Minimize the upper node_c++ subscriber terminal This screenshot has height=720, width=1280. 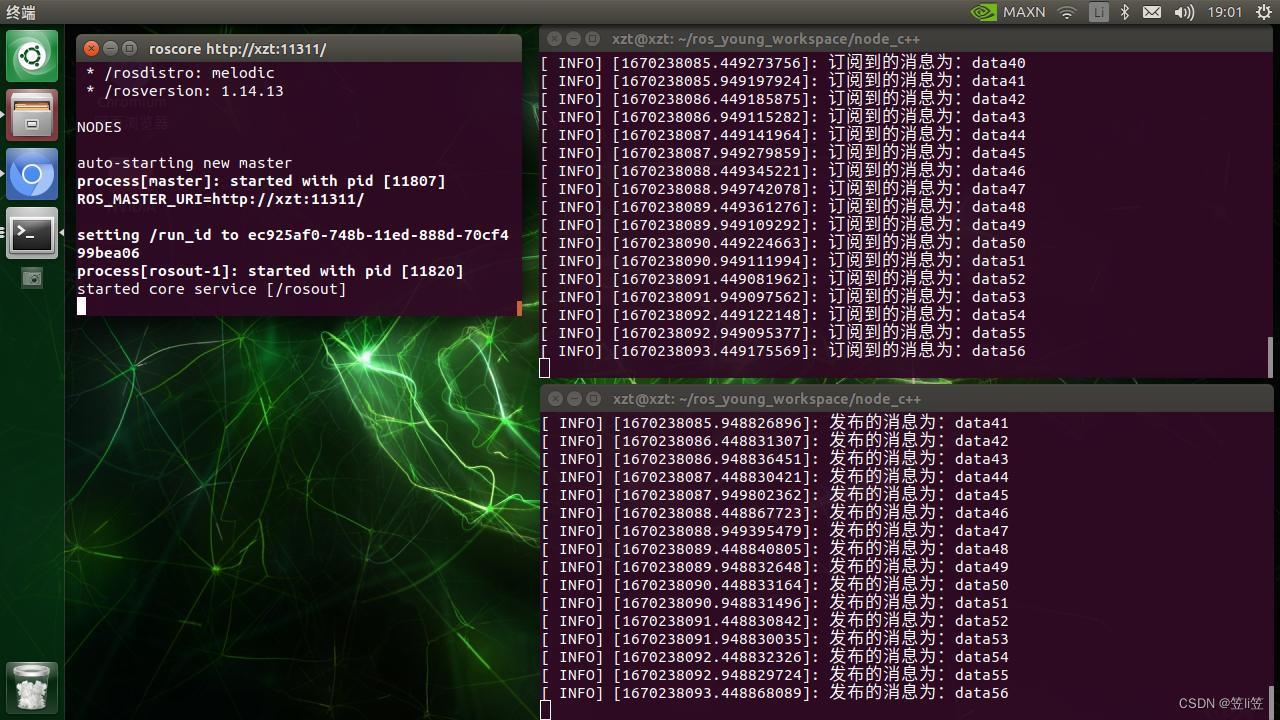pos(574,39)
